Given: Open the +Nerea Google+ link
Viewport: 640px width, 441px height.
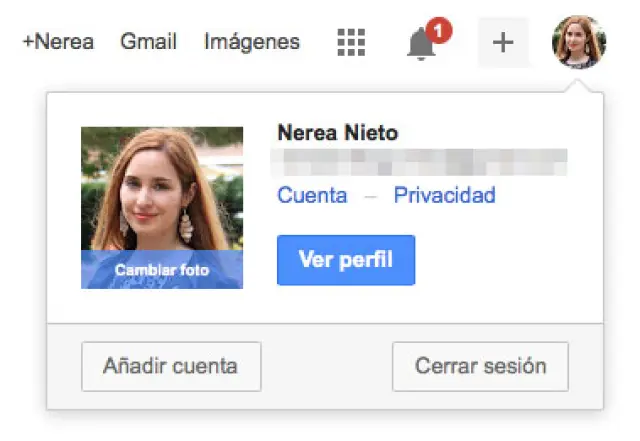Looking at the screenshot, I should pyautogui.click(x=58, y=42).
